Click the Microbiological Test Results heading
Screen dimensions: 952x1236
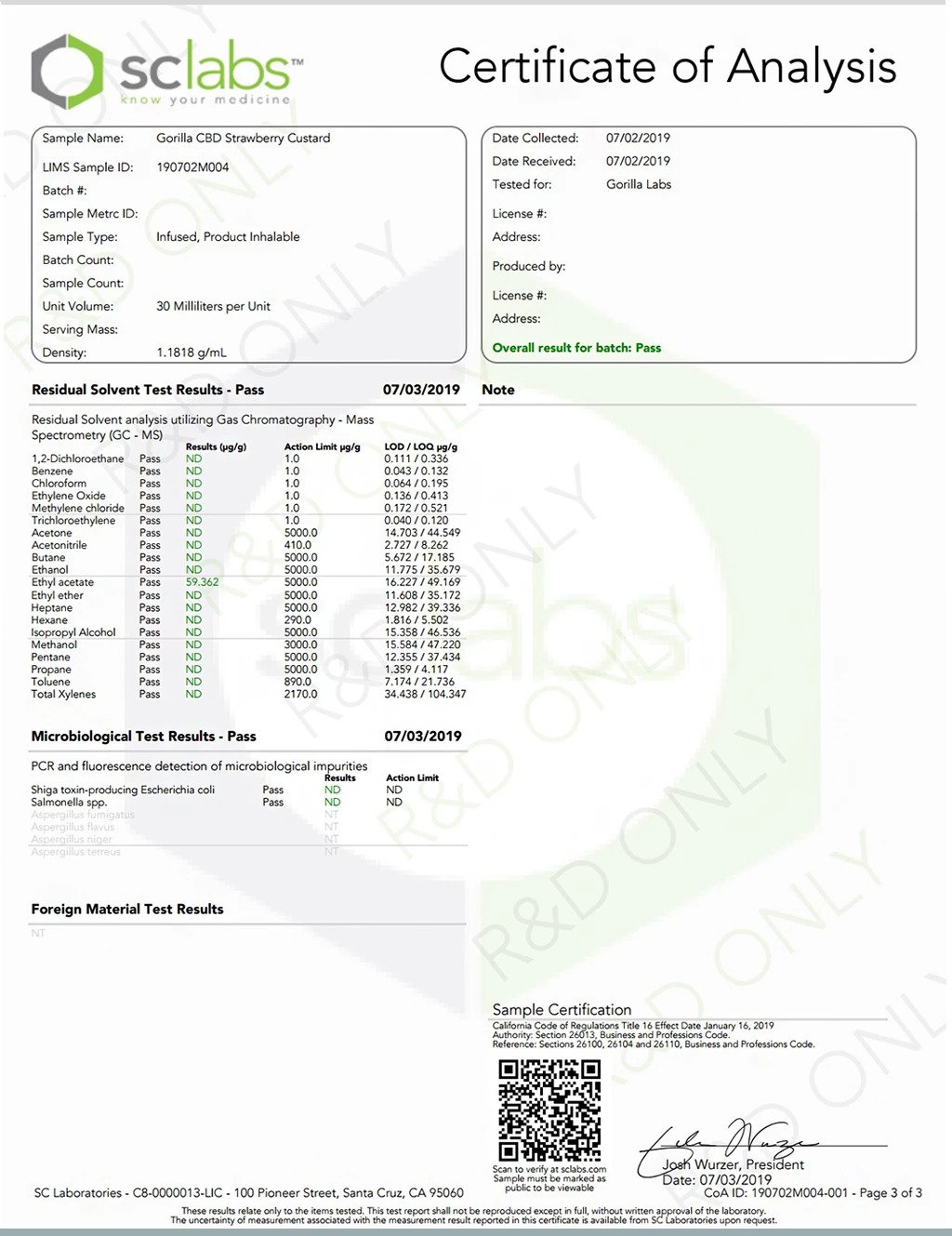[143, 736]
